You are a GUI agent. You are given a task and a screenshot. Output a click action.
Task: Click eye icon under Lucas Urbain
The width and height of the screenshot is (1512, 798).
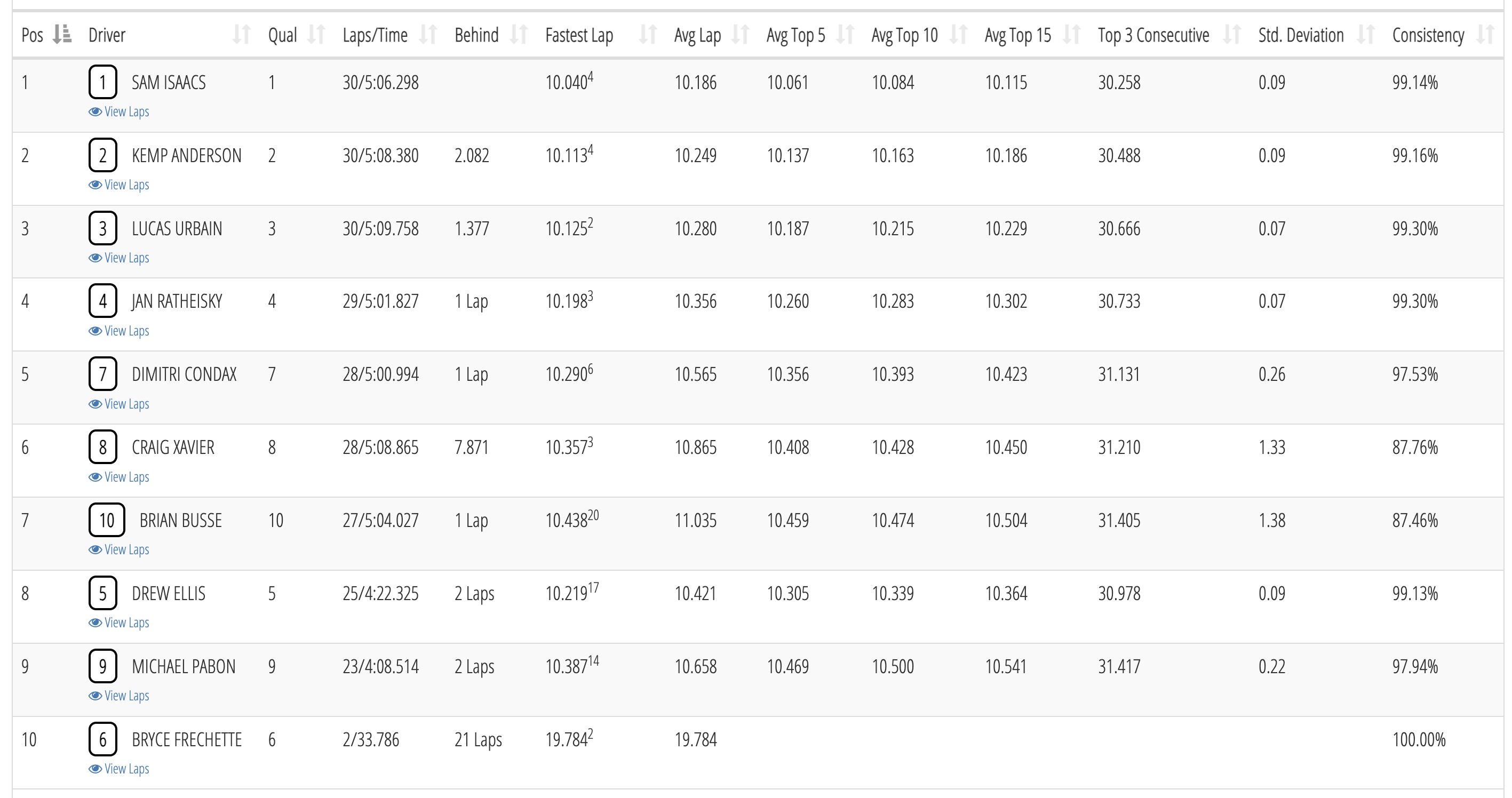[95, 258]
